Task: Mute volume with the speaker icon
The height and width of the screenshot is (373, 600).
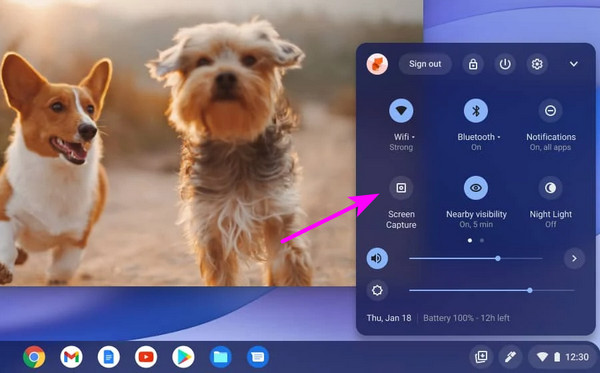Action: (377, 259)
